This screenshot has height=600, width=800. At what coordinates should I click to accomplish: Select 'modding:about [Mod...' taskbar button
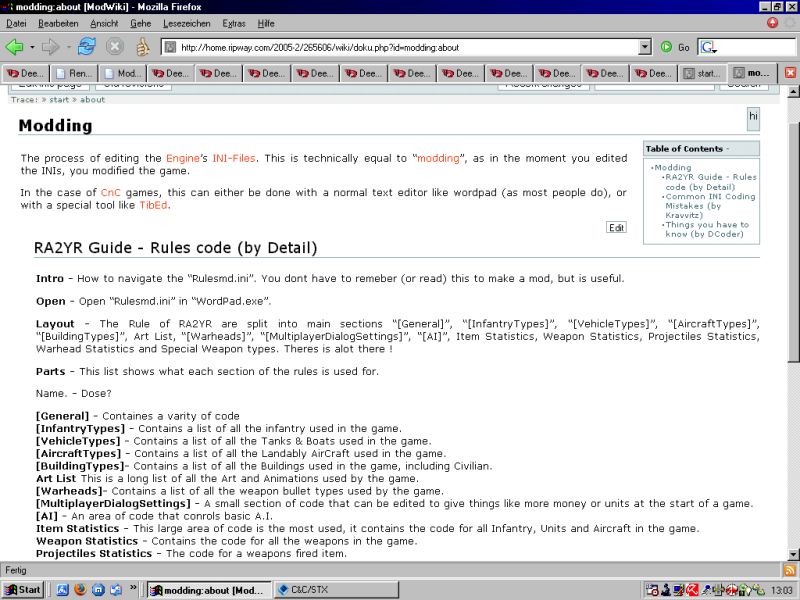click(x=209, y=590)
